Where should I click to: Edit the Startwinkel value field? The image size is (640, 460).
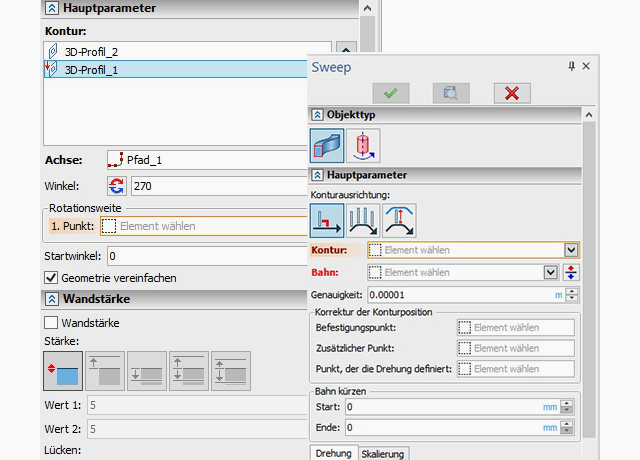207,256
